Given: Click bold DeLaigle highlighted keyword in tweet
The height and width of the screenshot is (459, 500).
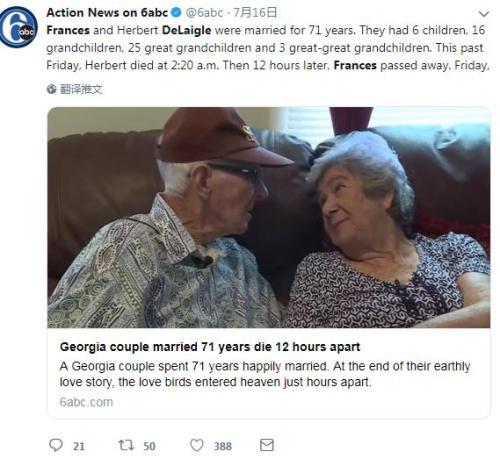Looking at the screenshot, I should (x=187, y=30).
